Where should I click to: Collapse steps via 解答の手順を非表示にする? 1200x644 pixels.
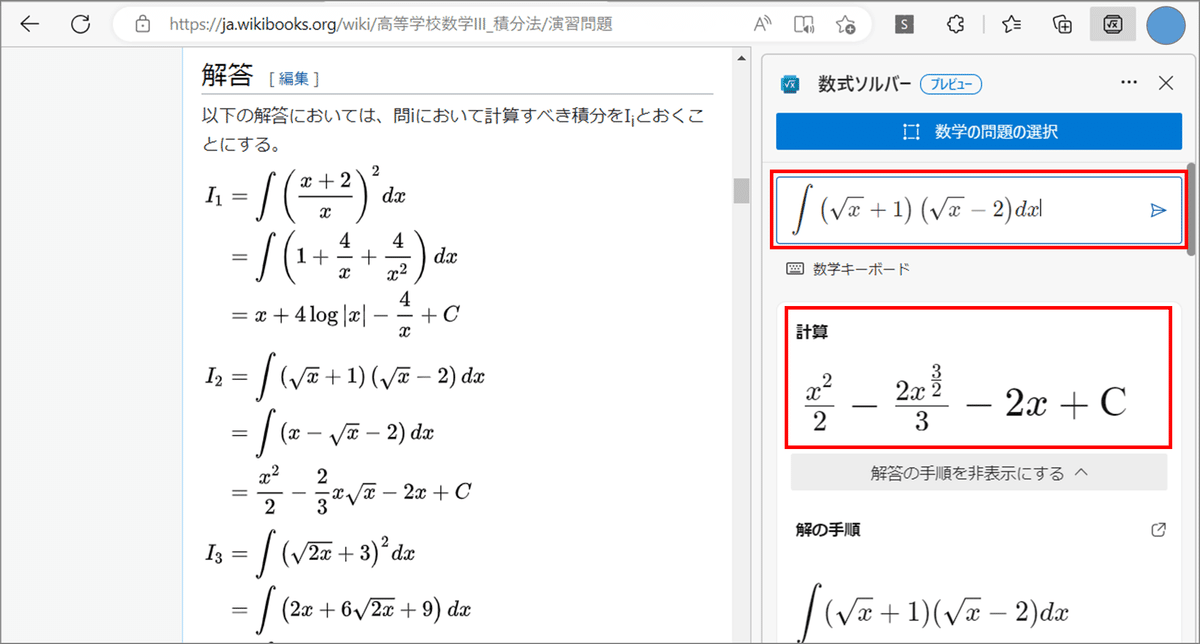[x=978, y=473]
